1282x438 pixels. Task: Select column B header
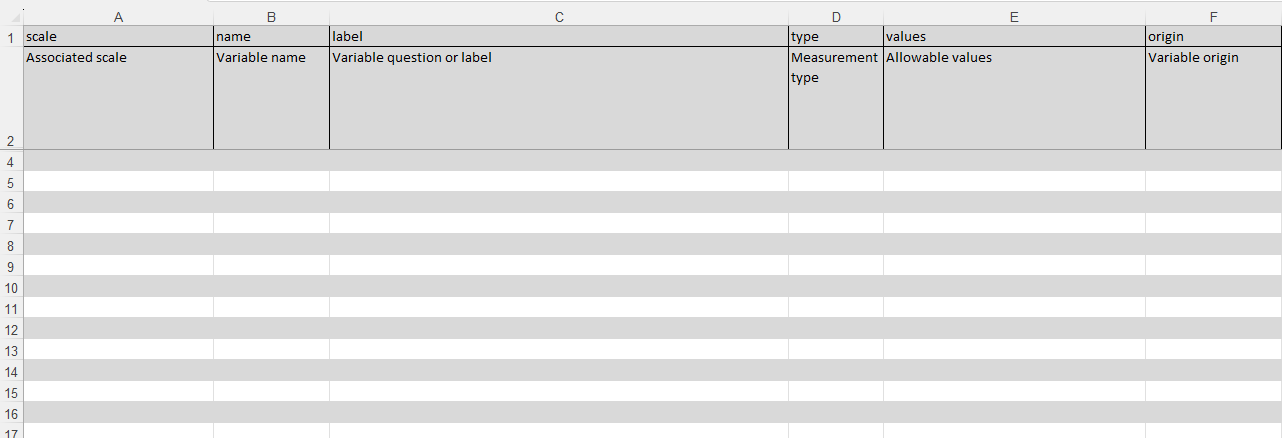[x=271, y=17]
